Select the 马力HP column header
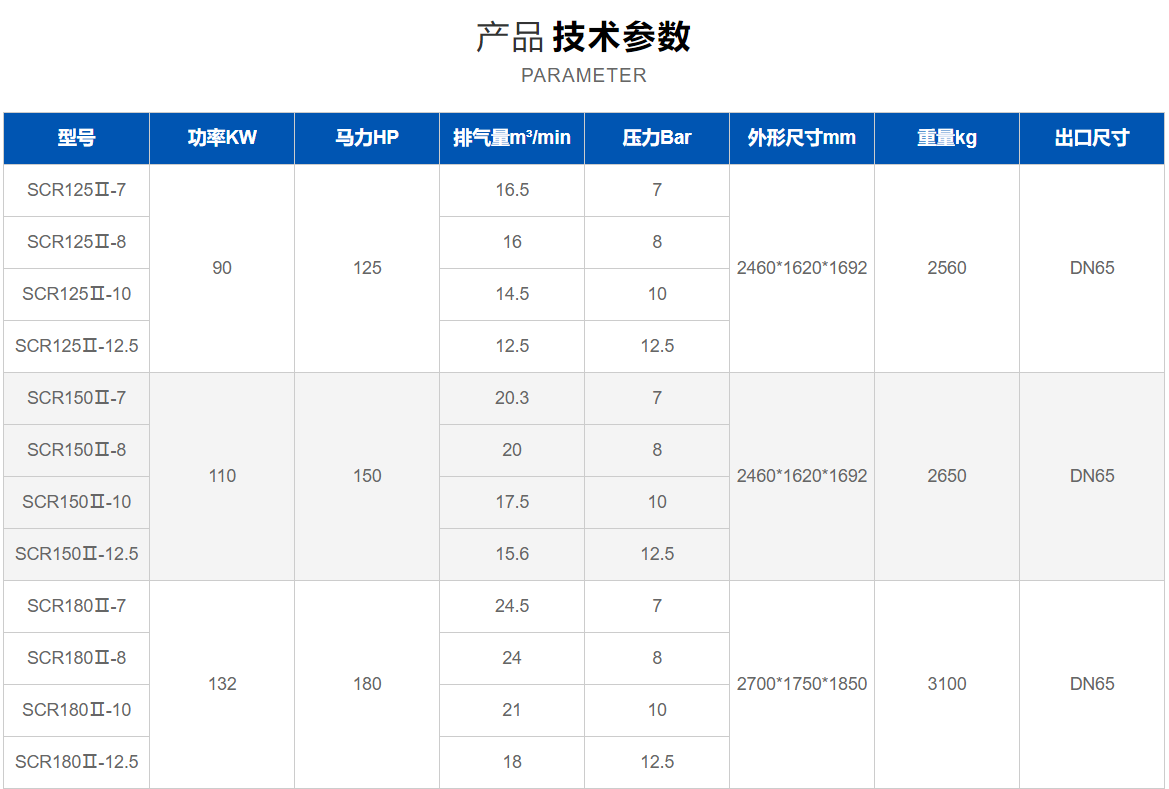Image resolution: width=1169 pixels, height=789 pixels. 367,138
